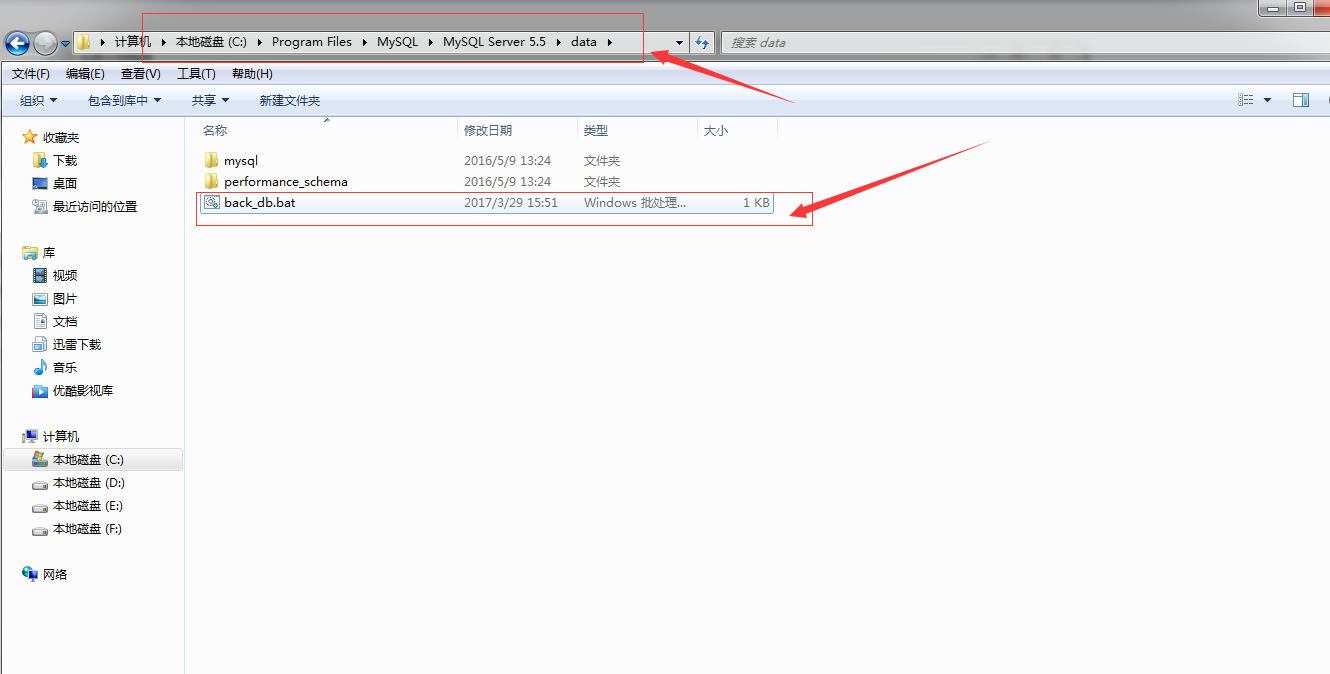Image resolution: width=1330 pixels, height=674 pixels.
Task: Open 桌面 in the favorites list
Action: [65, 183]
